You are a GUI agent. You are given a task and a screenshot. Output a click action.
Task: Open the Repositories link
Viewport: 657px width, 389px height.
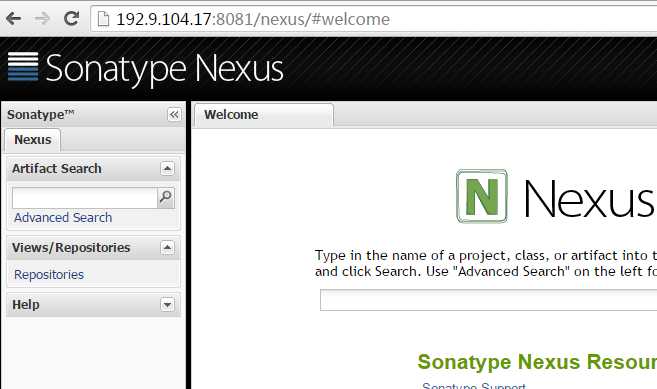coord(49,275)
